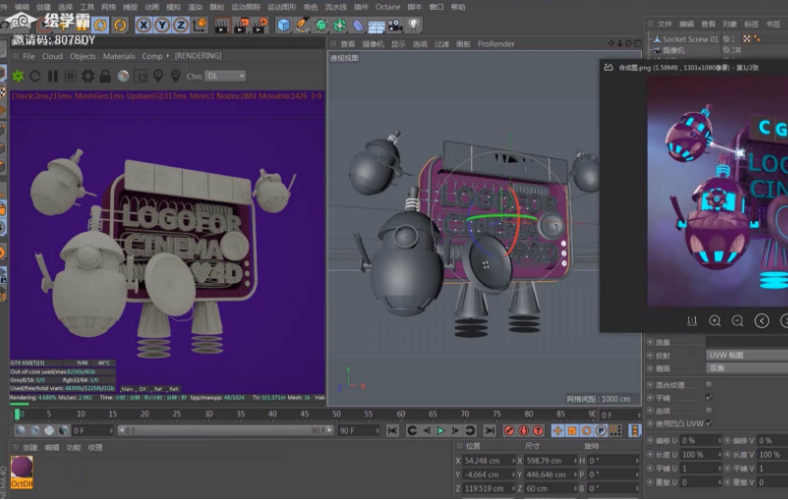Viewport: 788px width, 500px height.
Task: Pause the Octane live render
Action: click(53, 76)
